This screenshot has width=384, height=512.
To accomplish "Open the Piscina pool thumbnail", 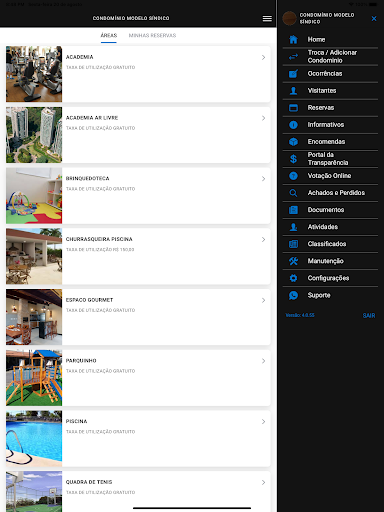I will click(34, 438).
